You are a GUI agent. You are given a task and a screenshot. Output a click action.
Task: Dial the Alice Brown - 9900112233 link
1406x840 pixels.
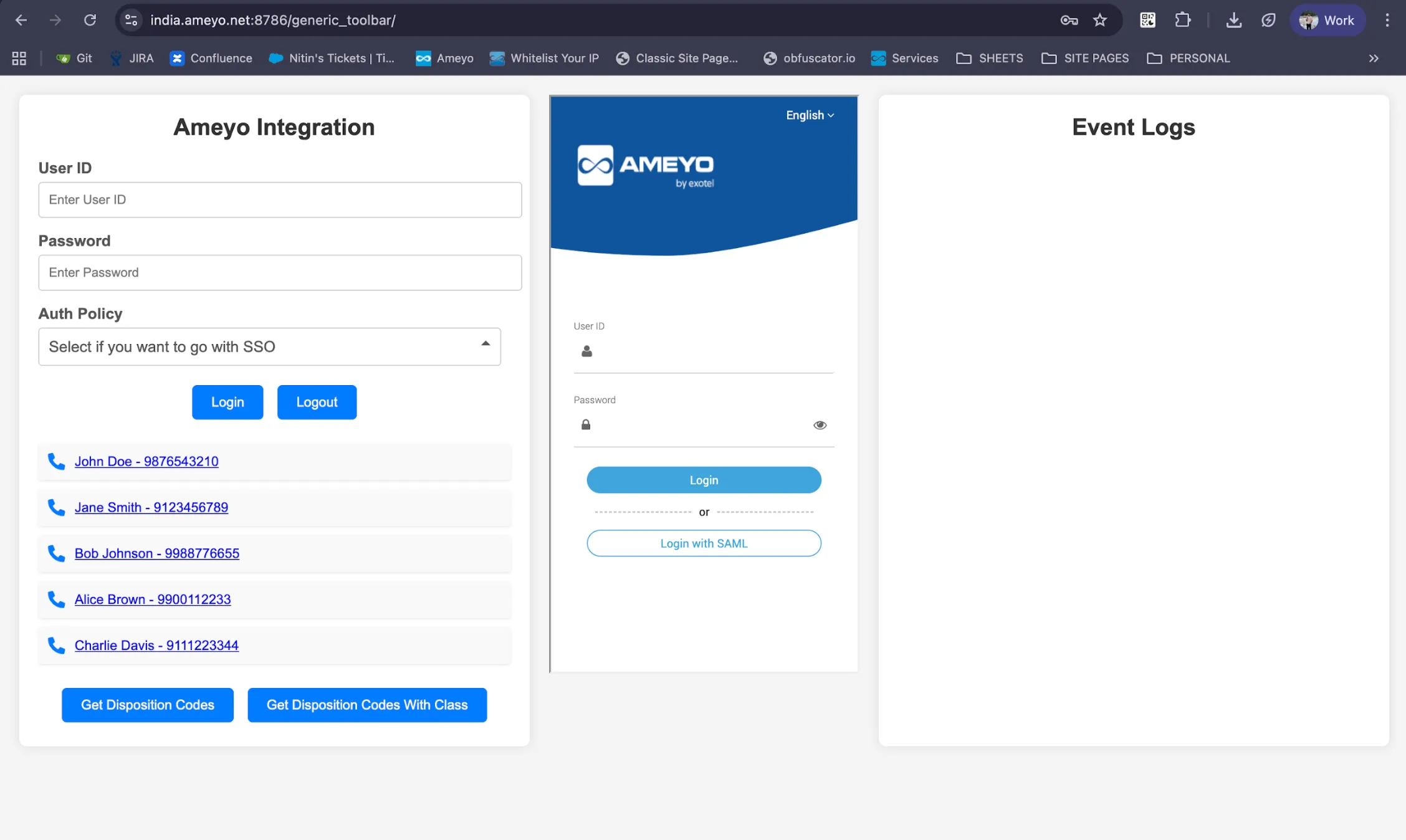[x=153, y=599]
